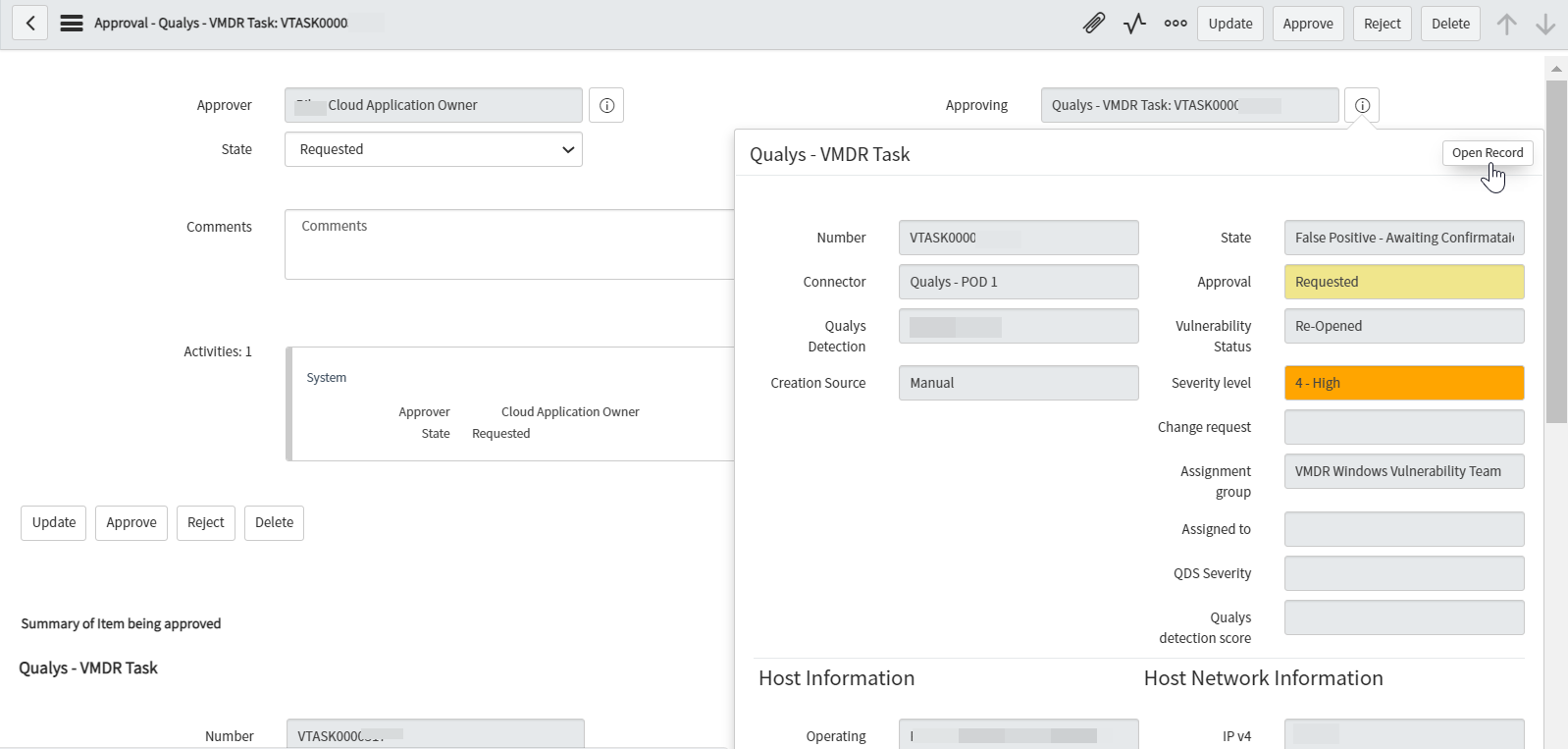Viewport: 1568px width, 749px height.
Task: Go to next record with down arrow
Action: pos(1545,25)
